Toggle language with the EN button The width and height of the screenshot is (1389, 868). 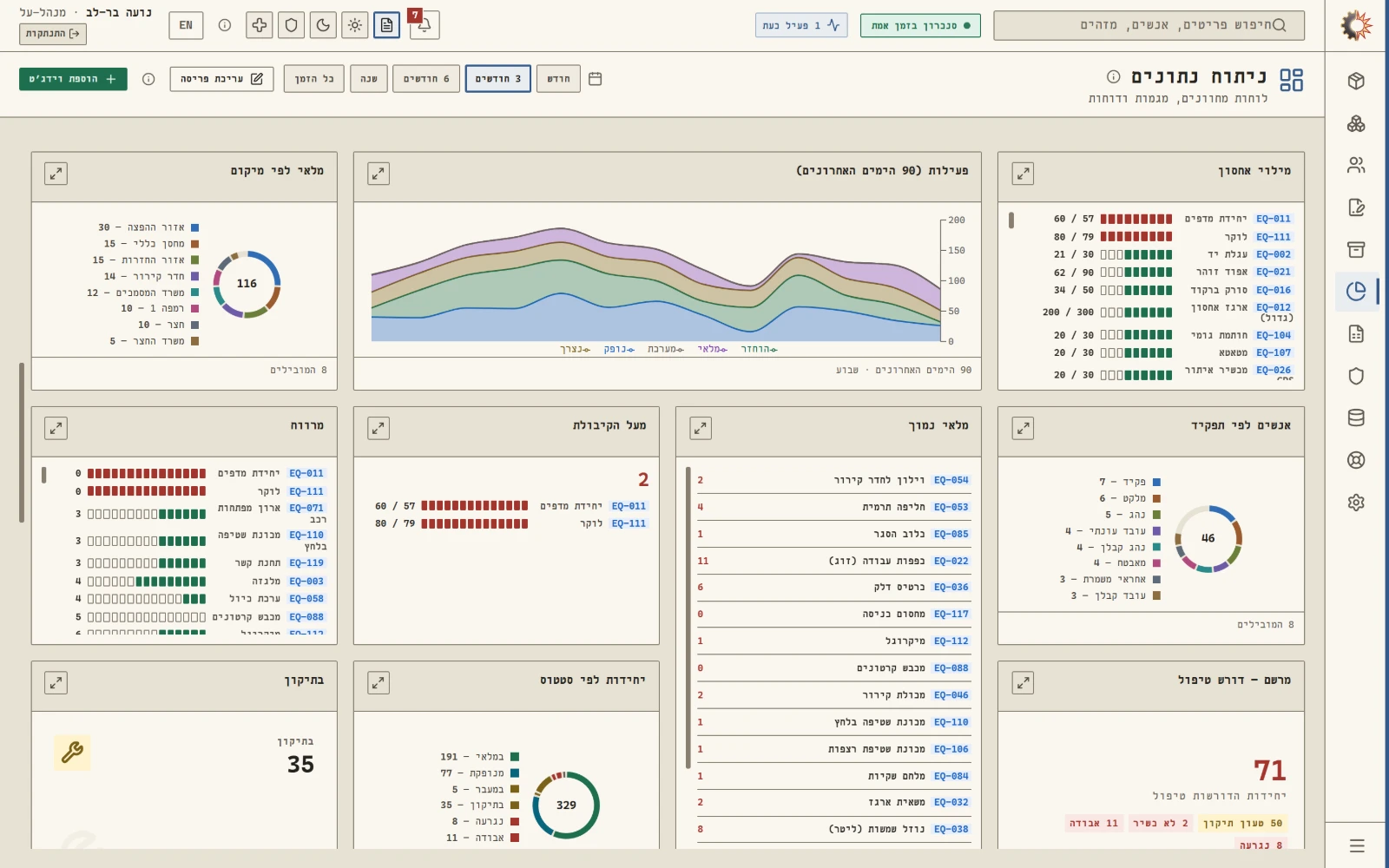[186, 25]
